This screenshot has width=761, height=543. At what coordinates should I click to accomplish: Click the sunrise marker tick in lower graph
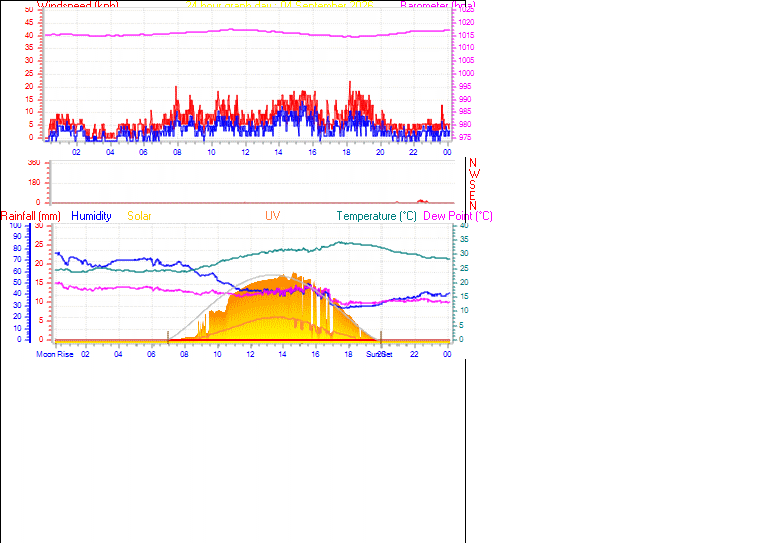[x=168, y=338]
